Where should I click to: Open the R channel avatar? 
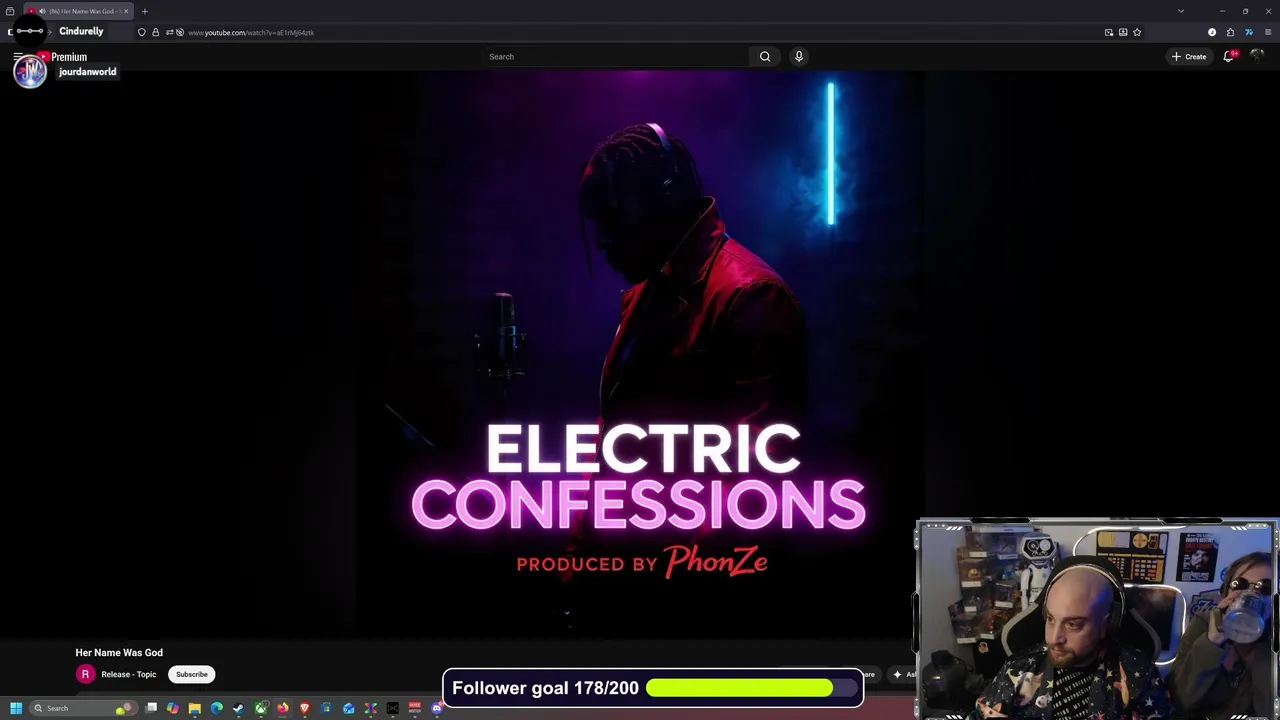pyautogui.click(x=85, y=674)
